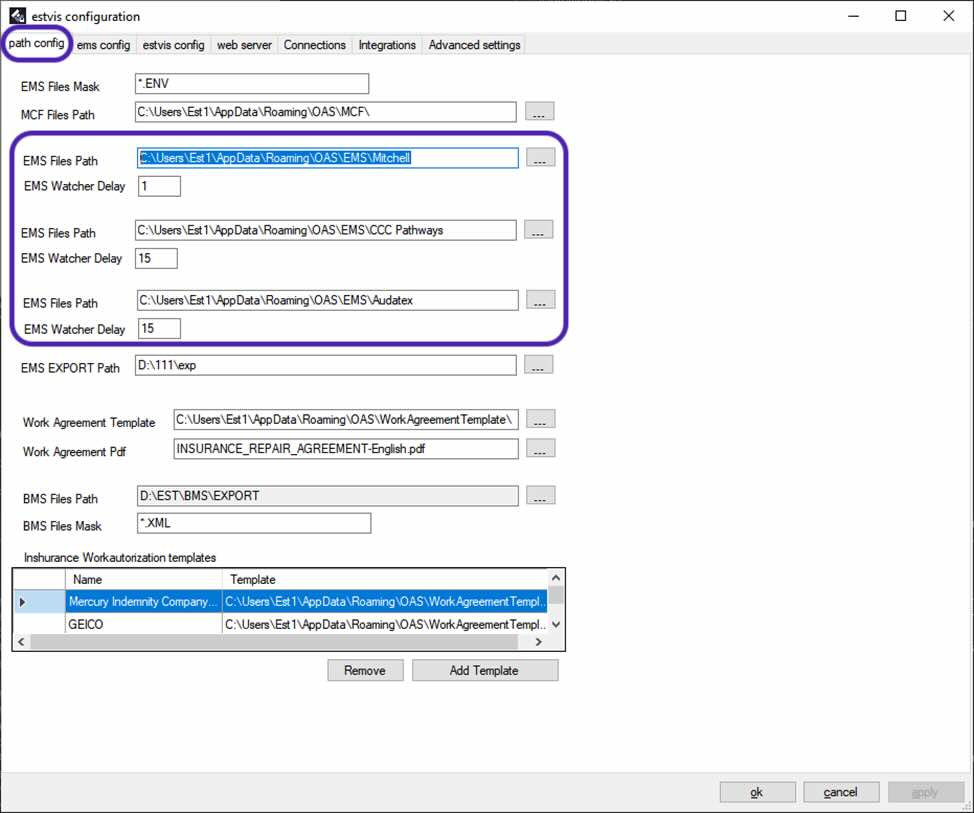Remove the selected template
974x813 pixels.
pos(365,671)
